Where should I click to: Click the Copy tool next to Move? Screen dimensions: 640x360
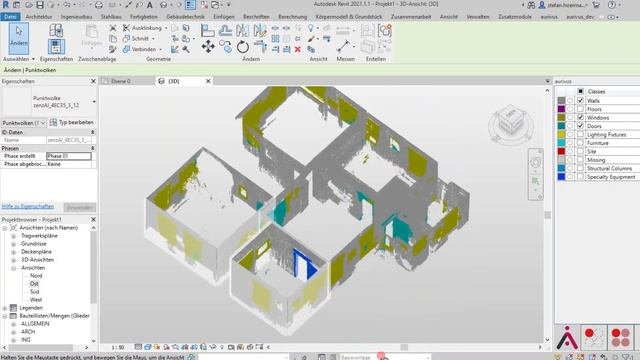225,47
